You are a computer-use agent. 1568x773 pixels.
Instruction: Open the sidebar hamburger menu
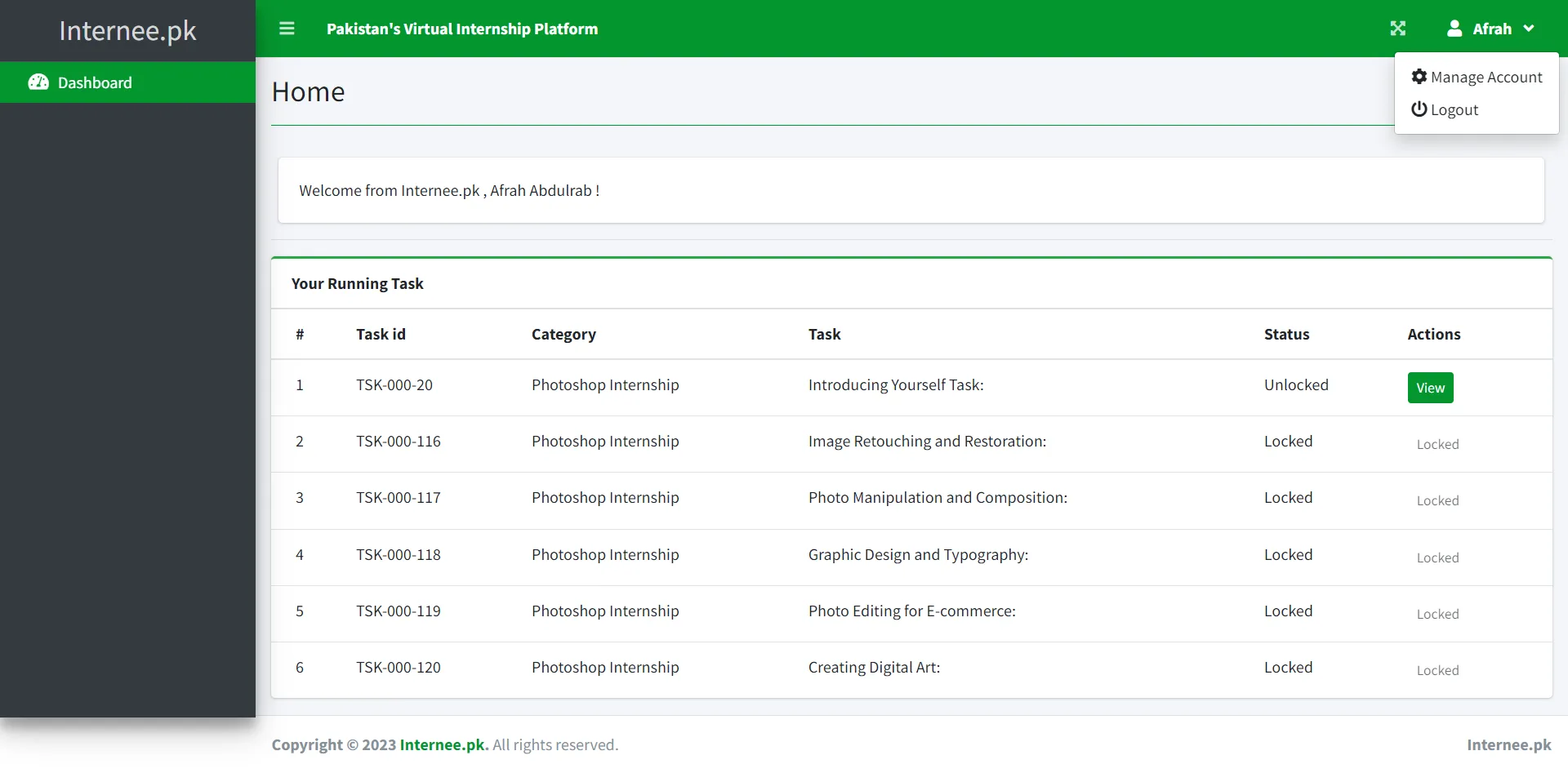click(287, 28)
